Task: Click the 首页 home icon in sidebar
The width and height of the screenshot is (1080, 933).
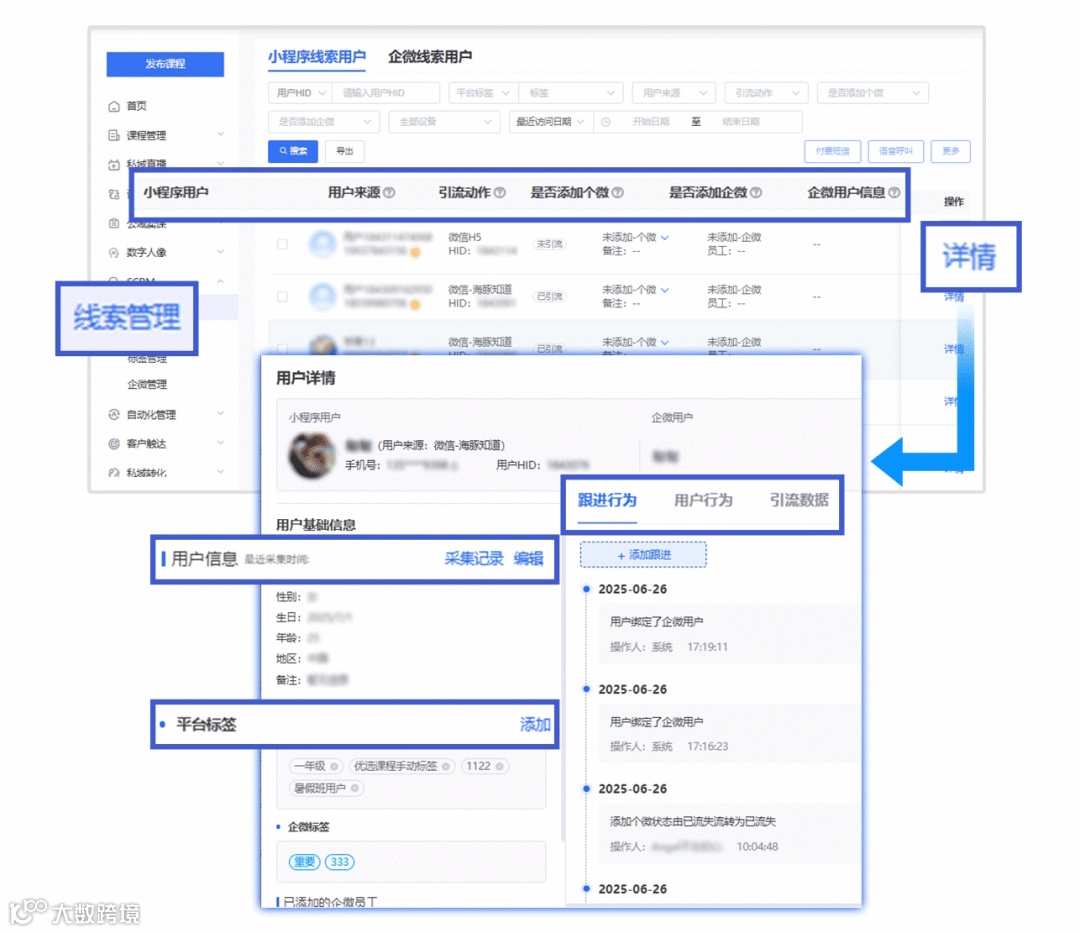Action: coord(113,106)
